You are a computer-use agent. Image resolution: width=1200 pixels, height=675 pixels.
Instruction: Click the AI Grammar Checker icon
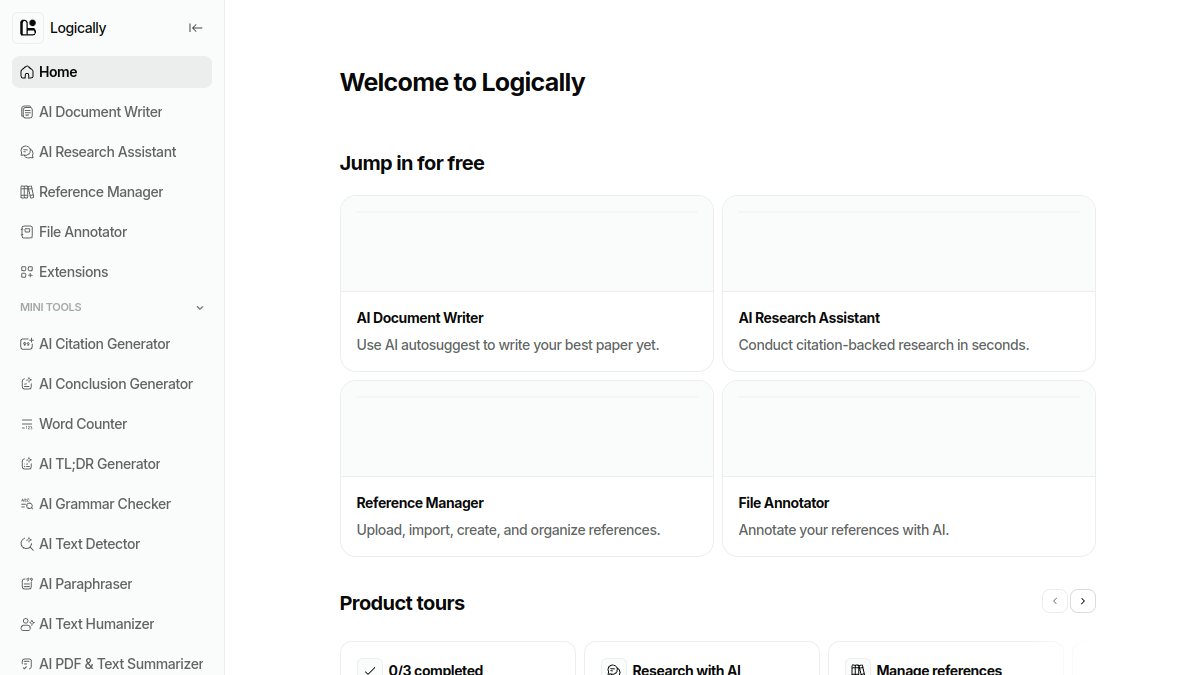tap(27, 504)
